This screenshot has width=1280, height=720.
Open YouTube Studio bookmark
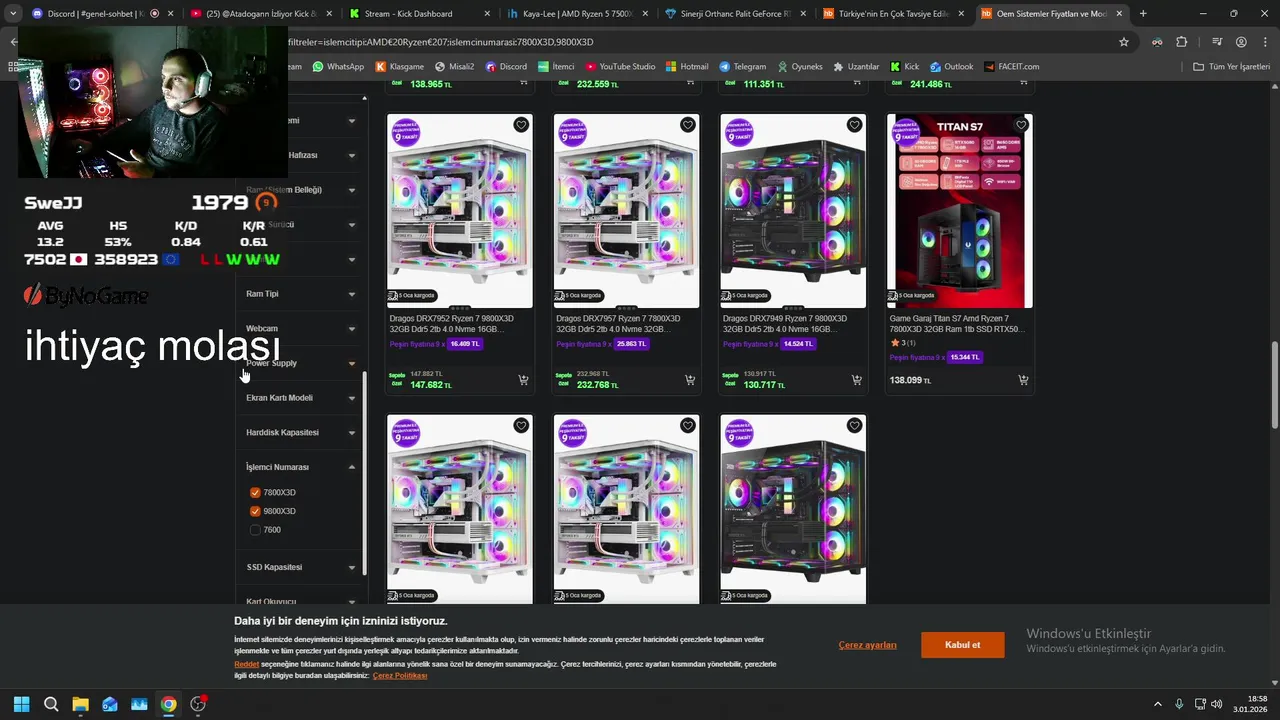[x=621, y=67]
